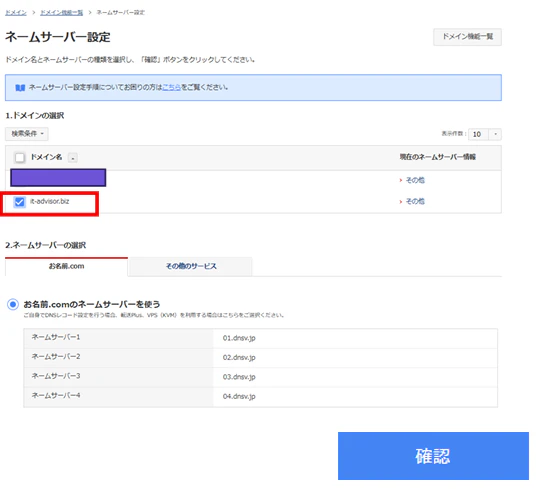Click the book icon in the notice banner

20,88
